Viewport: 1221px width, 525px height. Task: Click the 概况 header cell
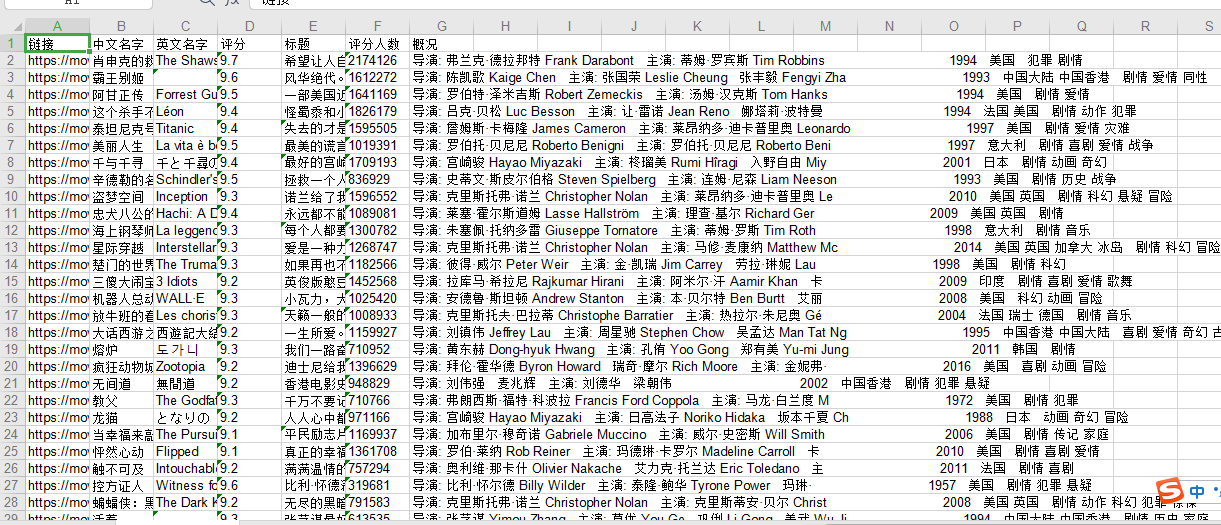pos(442,44)
